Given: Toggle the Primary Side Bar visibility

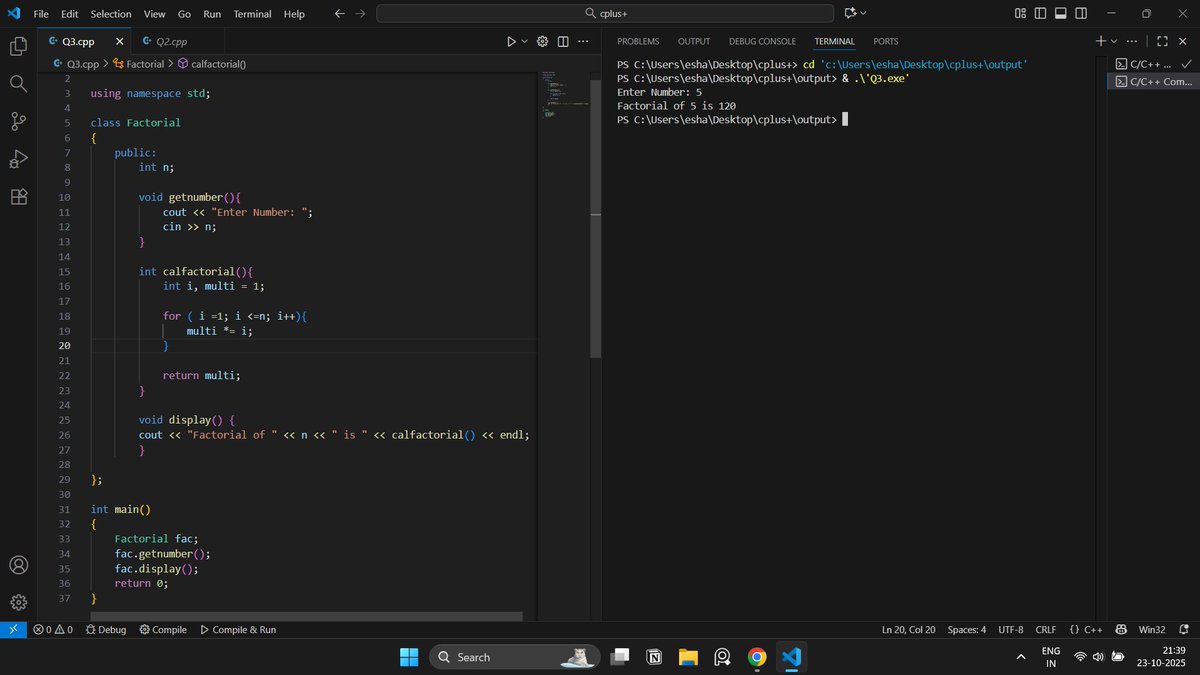Looking at the screenshot, I should pos(1040,13).
